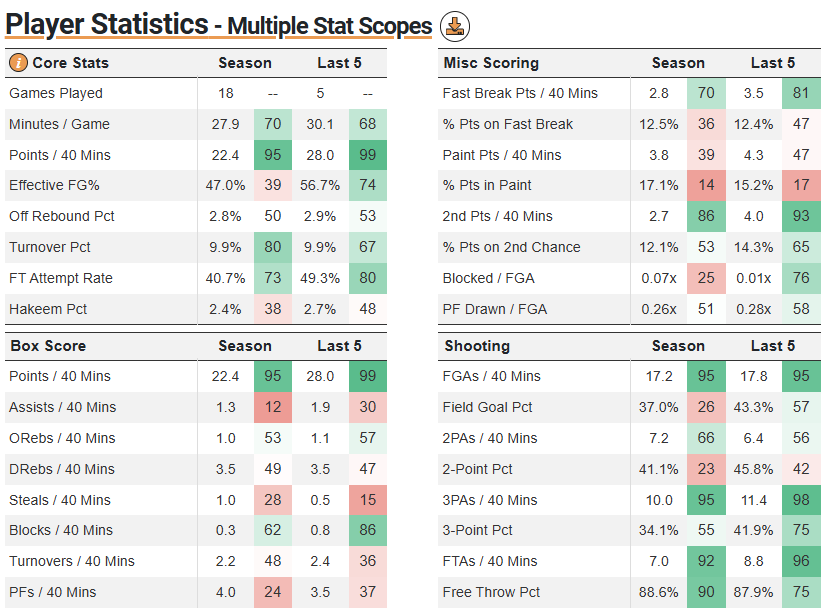Click the Shooting section heading

(x=476, y=346)
